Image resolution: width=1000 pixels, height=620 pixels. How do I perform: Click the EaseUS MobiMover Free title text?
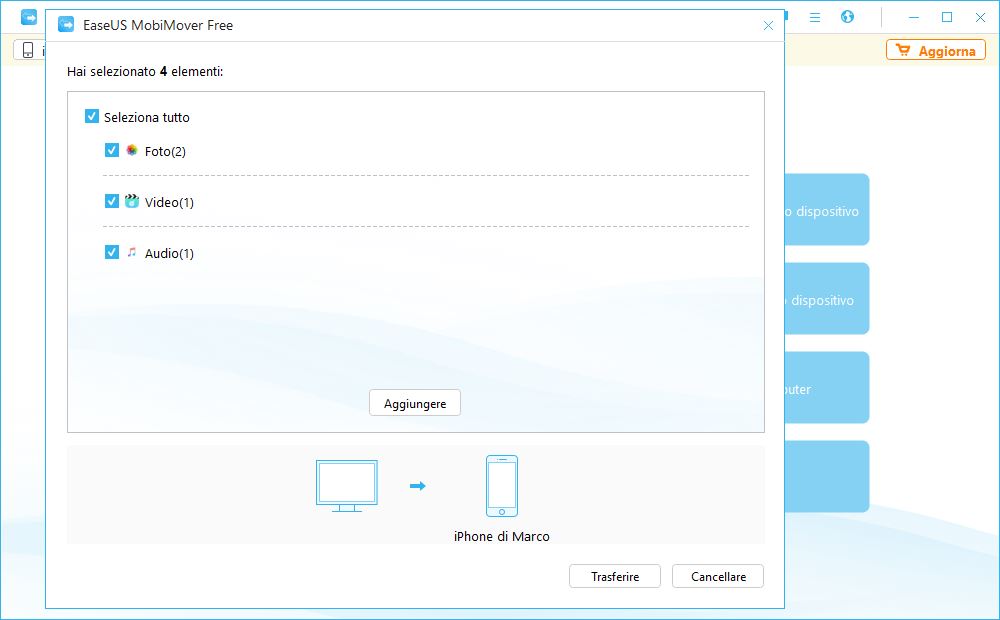[x=158, y=26]
